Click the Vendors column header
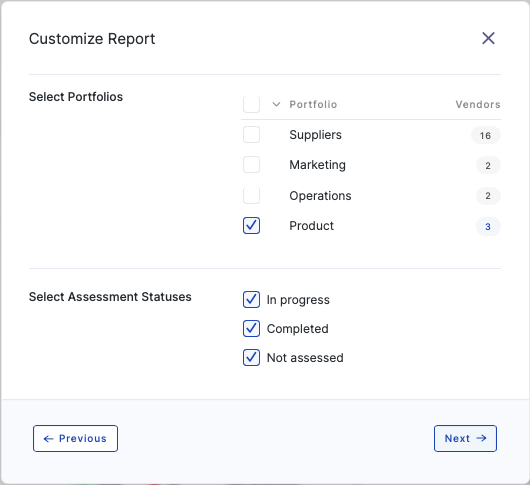Image resolution: width=530 pixels, height=485 pixels. [478, 104]
